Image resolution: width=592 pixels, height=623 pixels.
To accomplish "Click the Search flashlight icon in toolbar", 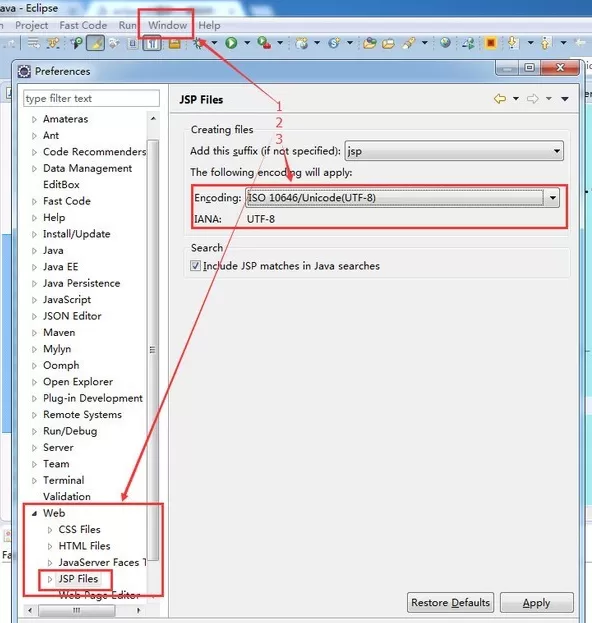I will (x=409, y=43).
